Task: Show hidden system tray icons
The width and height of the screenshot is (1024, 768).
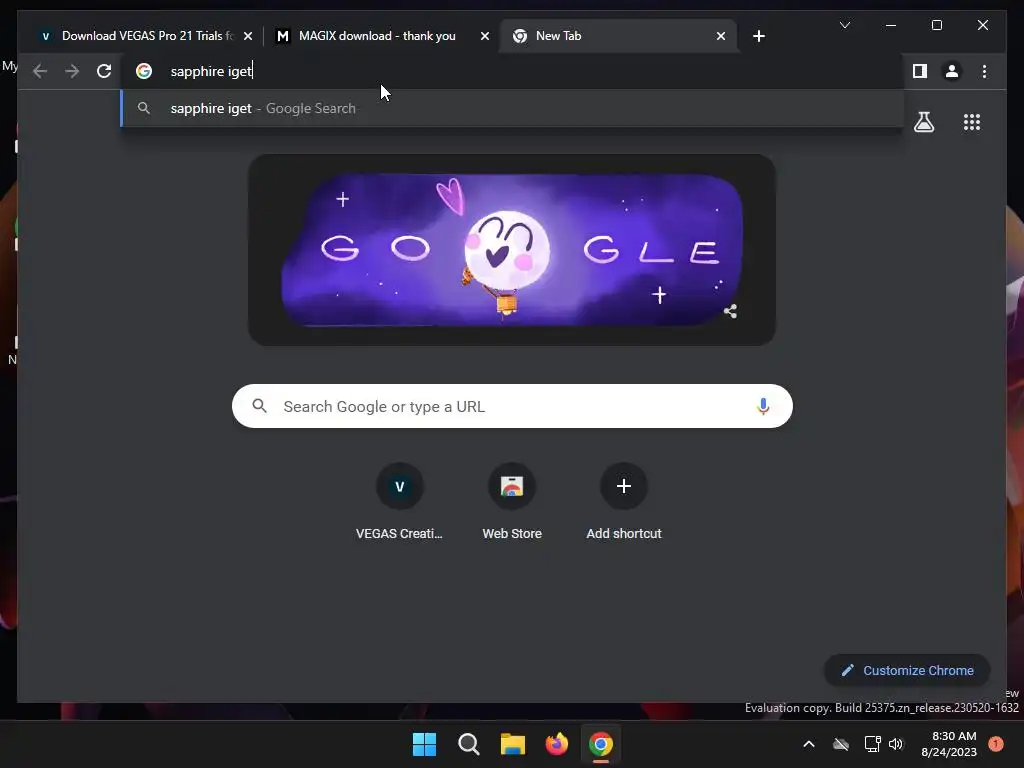Action: pos(808,744)
